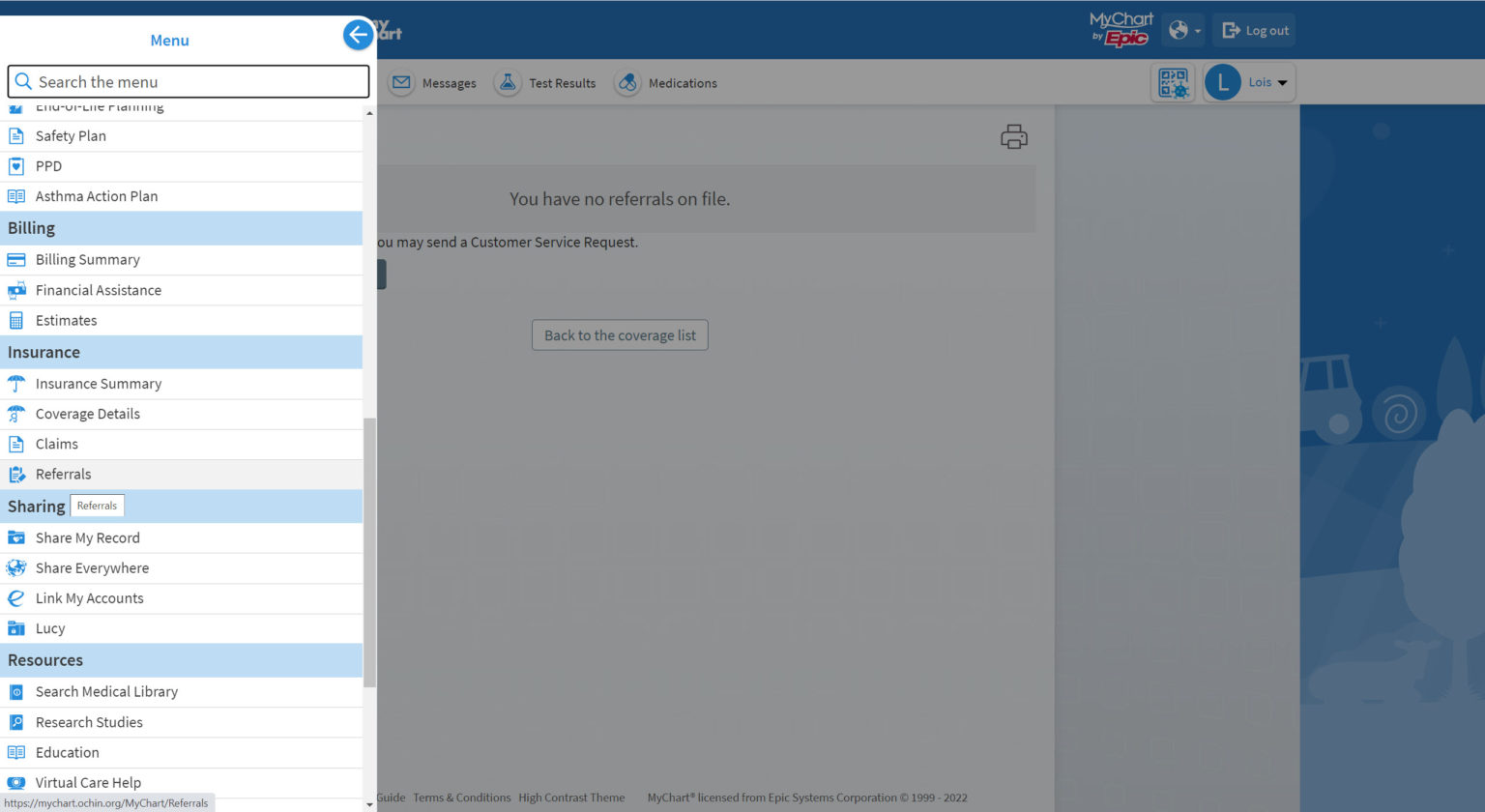Open Medications pill icon
This screenshot has height=812, width=1485.
(x=627, y=83)
